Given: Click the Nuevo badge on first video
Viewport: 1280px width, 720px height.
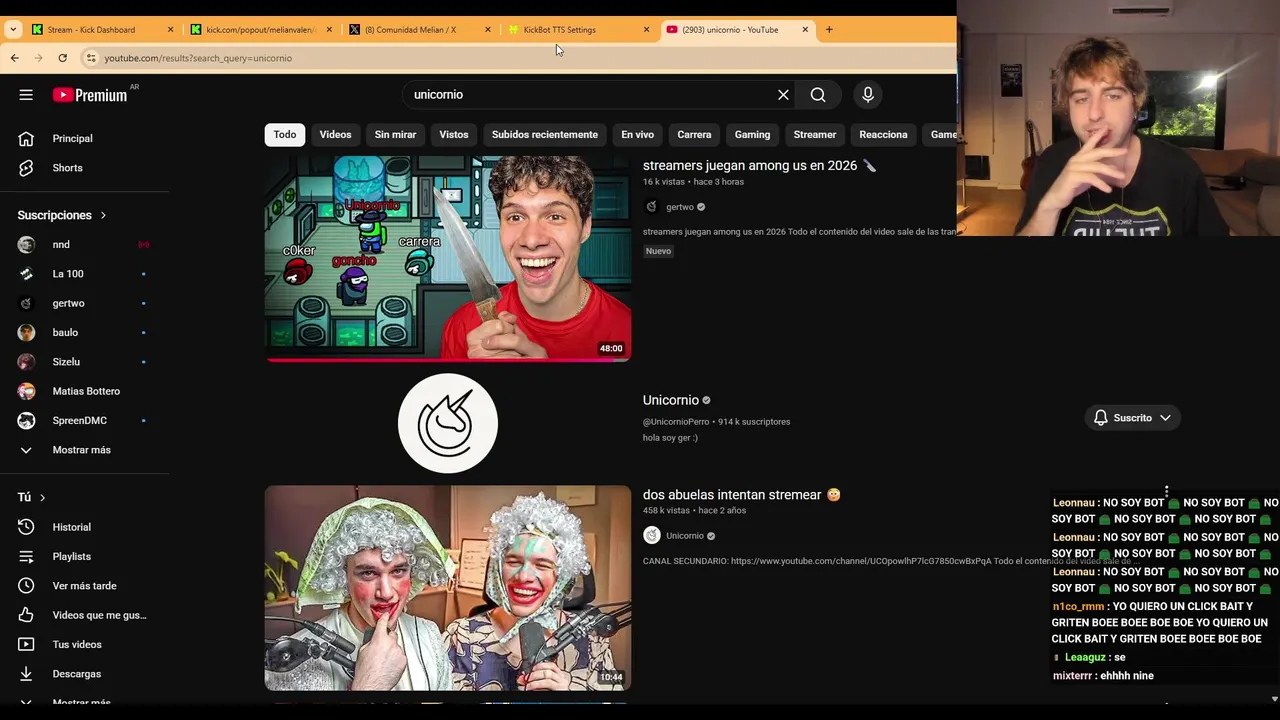Looking at the screenshot, I should [658, 251].
